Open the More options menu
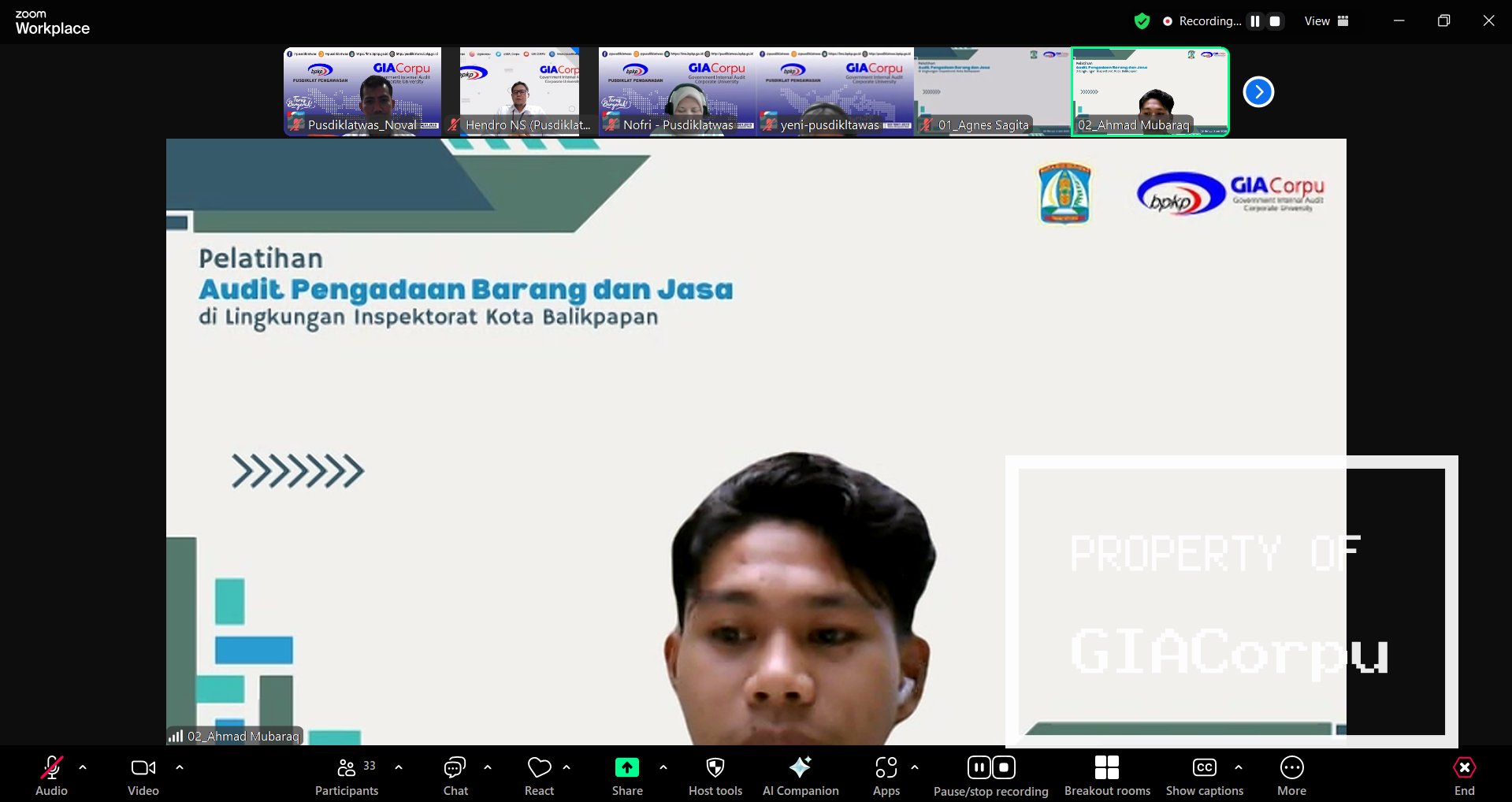Viewport: 1512px width, 802px height. point(1291,777)
